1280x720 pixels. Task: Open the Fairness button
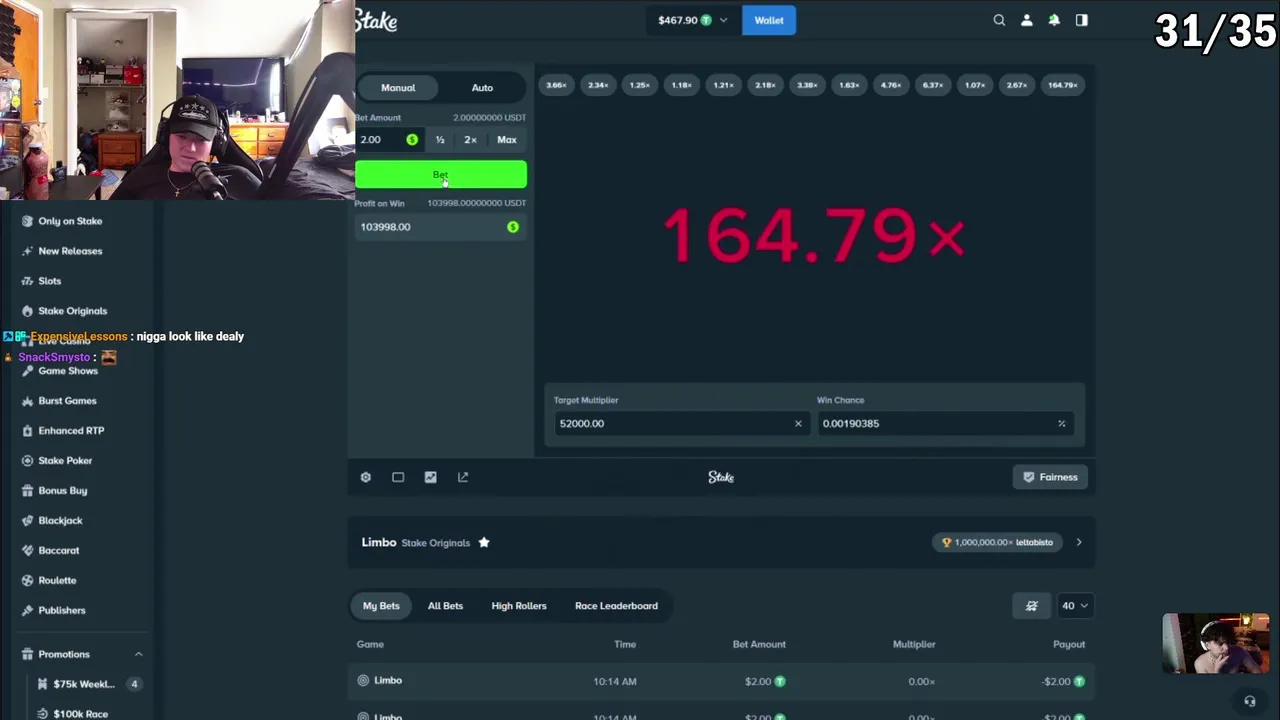[1050, 477]
